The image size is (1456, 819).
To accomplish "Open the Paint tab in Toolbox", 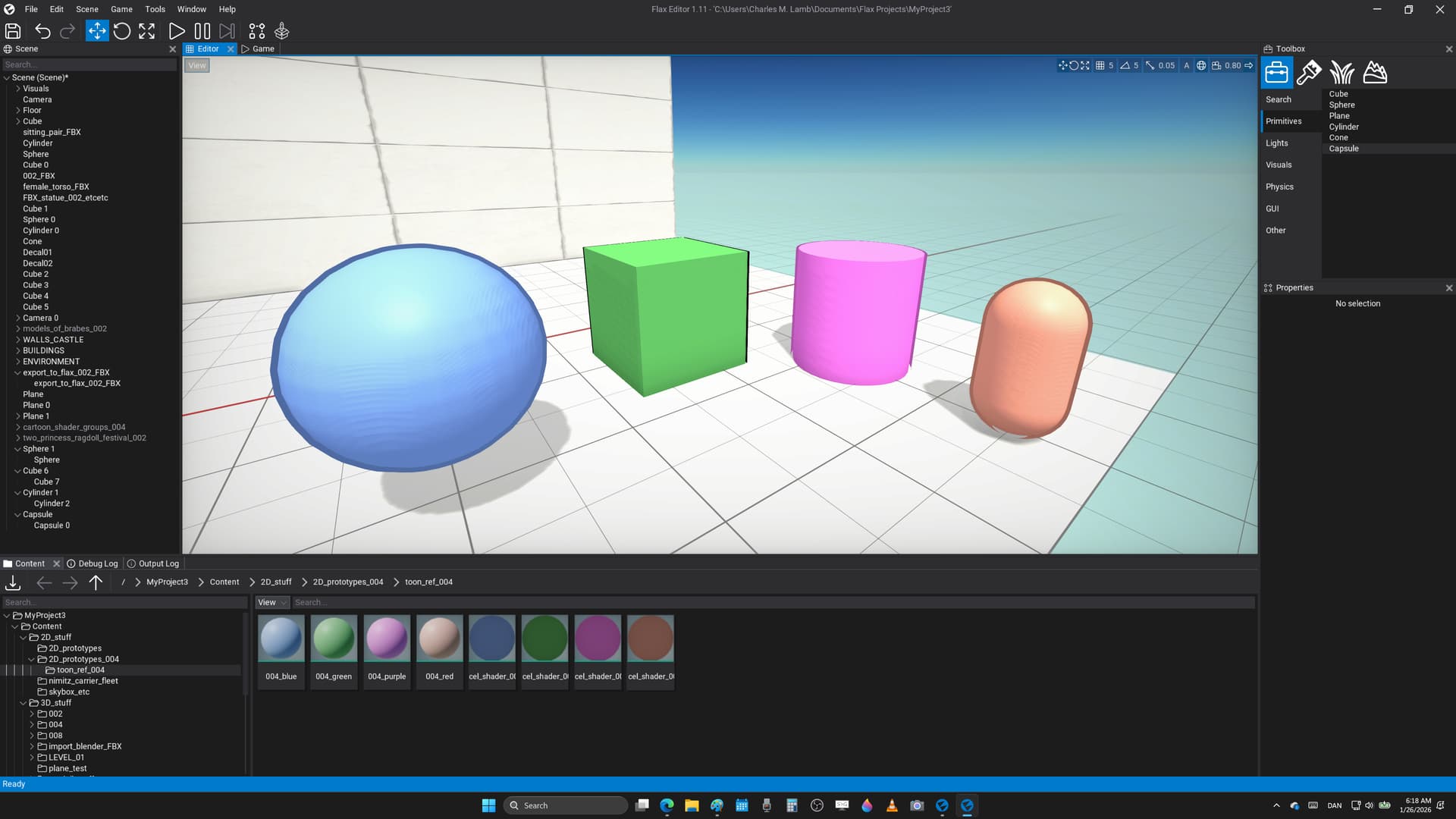I will (1309, 73).
